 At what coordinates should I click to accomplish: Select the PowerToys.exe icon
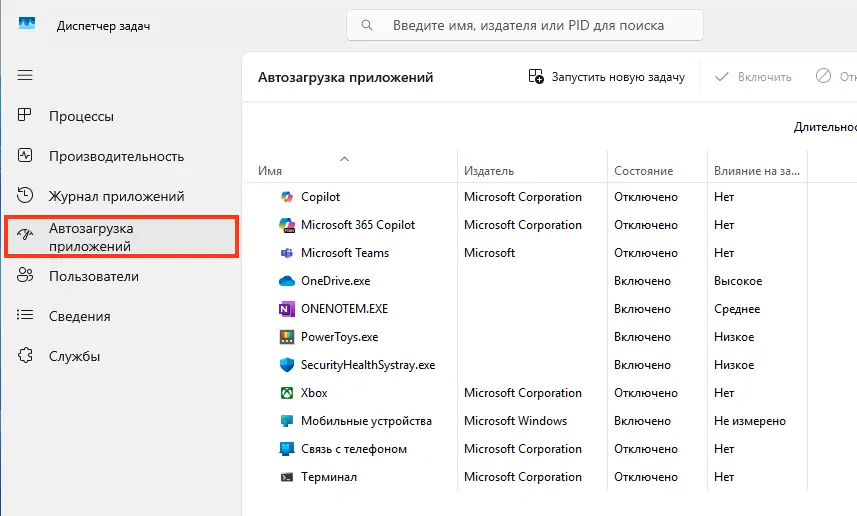[286, 337]
